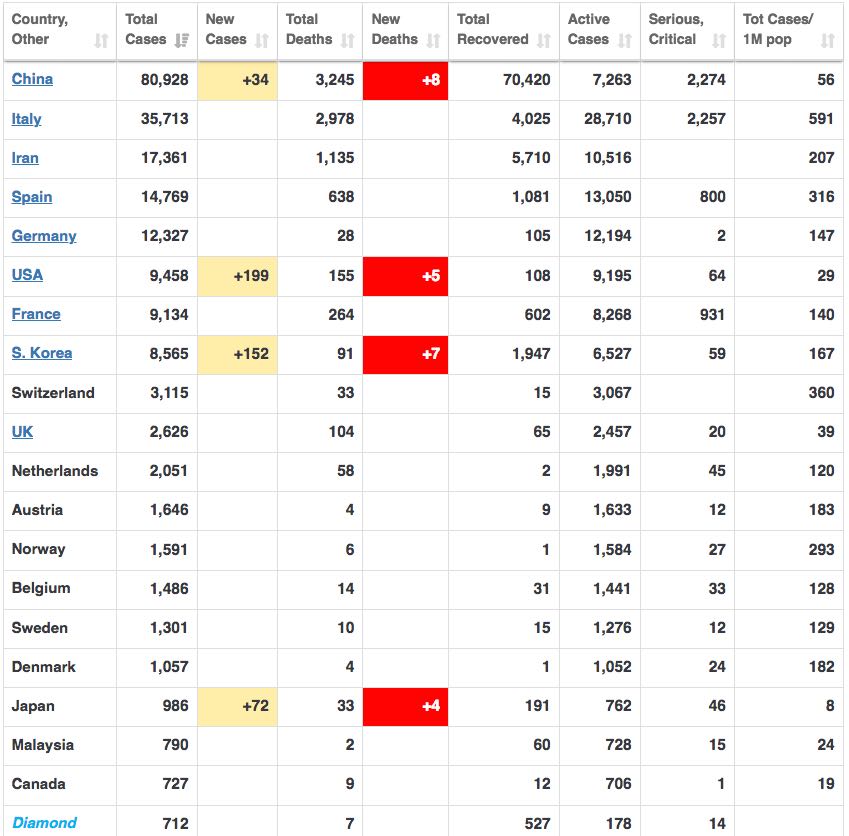Open the Italy country link

point(27,118)
